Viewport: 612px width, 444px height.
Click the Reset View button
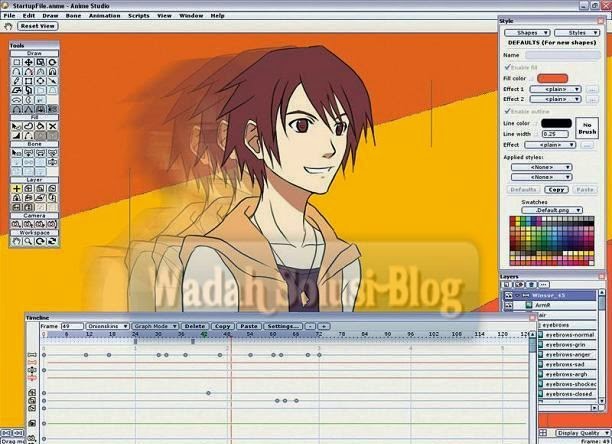(38, 26)
